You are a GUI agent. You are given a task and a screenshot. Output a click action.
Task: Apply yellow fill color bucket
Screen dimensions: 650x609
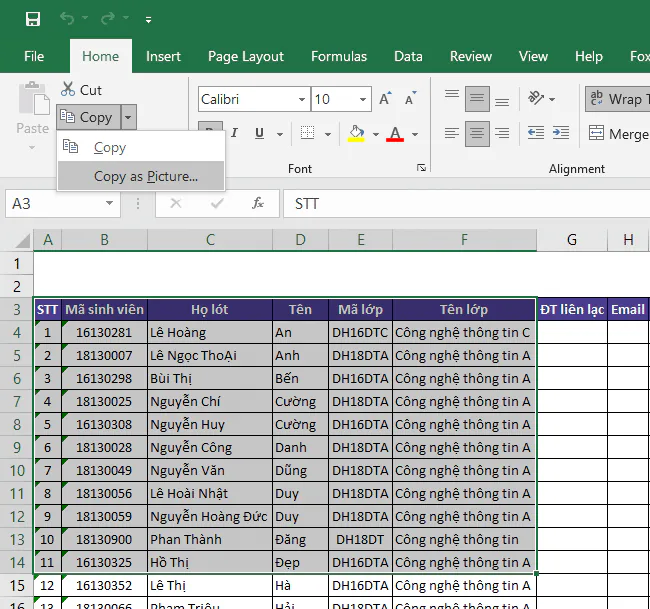pyautogui.click(x=356, y=133)
